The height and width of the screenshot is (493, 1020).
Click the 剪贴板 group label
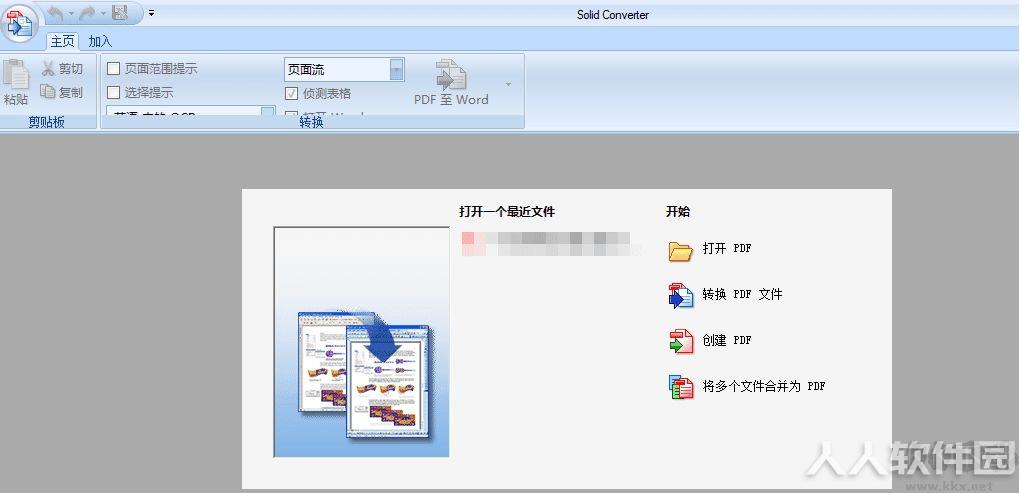pos(47,122)
